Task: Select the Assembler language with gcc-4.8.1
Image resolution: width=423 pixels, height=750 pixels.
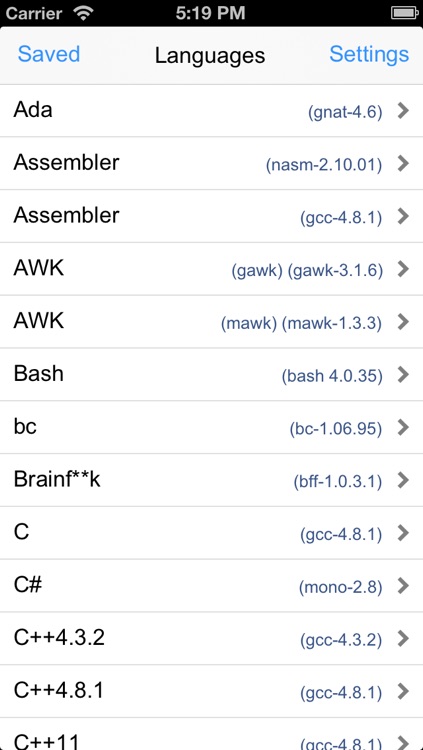Action: [212, 216]
